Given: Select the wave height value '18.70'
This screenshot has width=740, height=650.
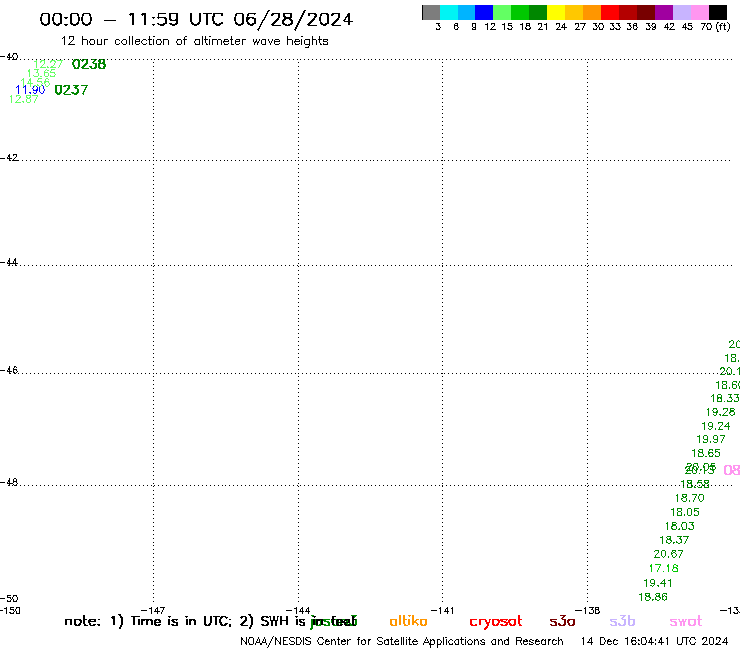Looking at the screenshot, I should (690, 498).
